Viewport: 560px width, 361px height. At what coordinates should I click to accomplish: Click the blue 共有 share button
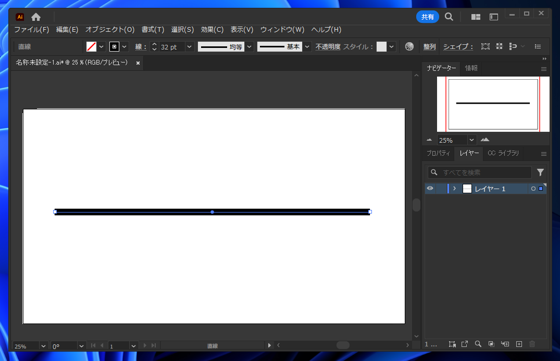[427, 17]
